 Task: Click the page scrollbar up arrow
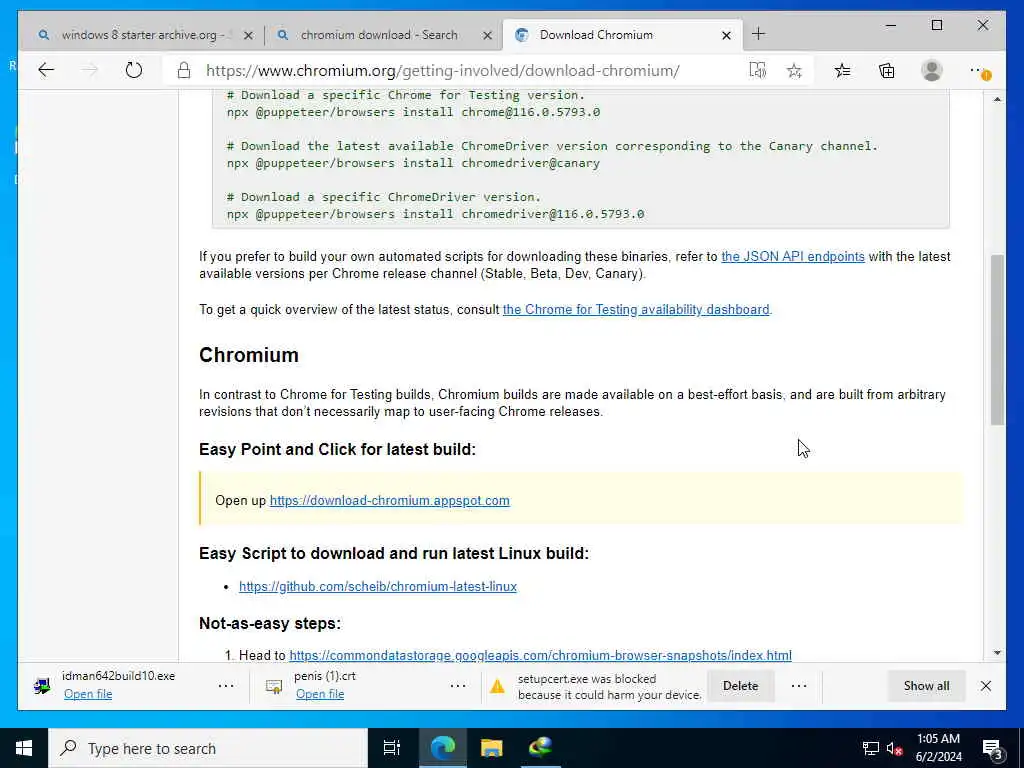pos(997,99)
